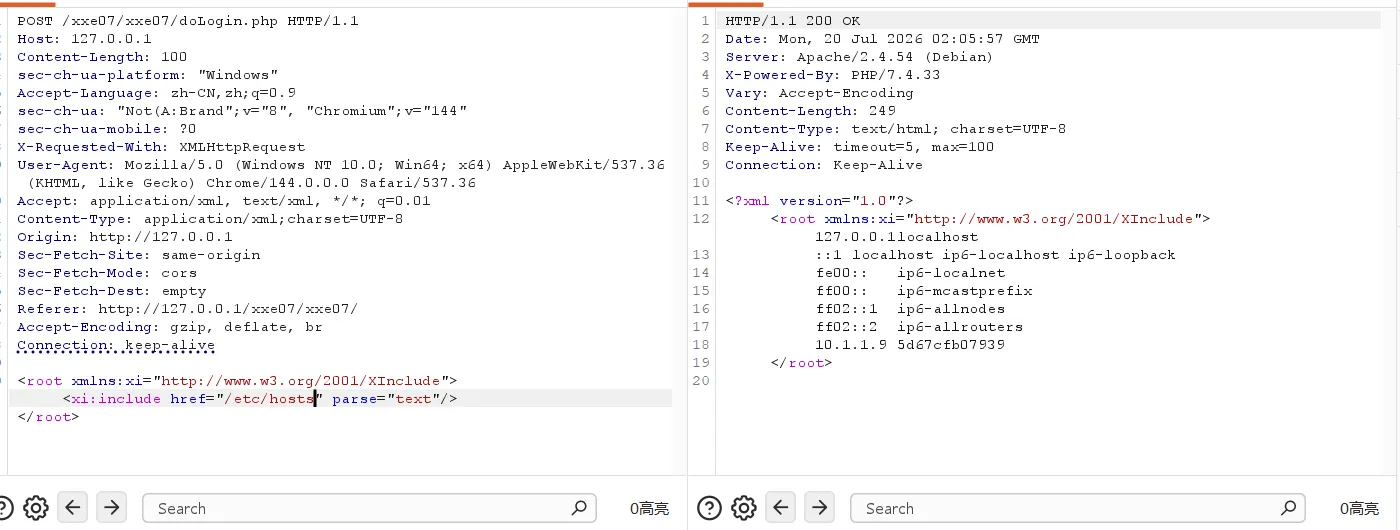The image size is (1400, 530).
Task: Click the request panel back arrow
Action: [x=73, y=508]
